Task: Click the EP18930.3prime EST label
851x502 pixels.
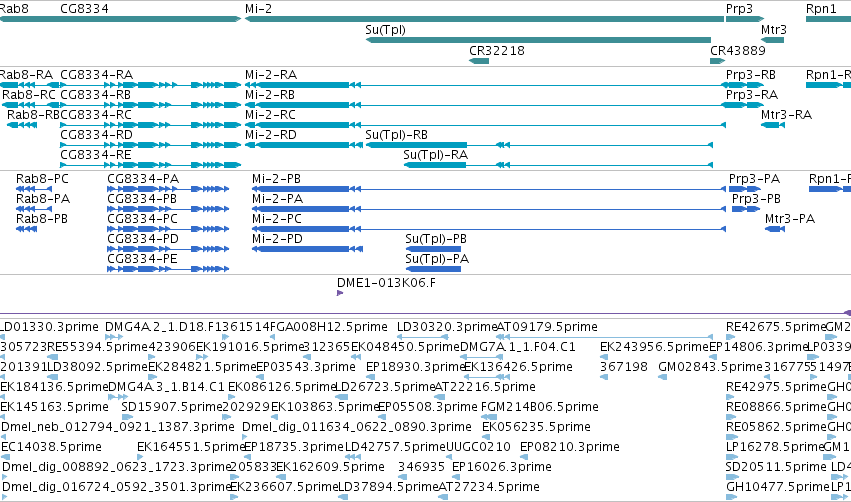Action: [415, 367]
